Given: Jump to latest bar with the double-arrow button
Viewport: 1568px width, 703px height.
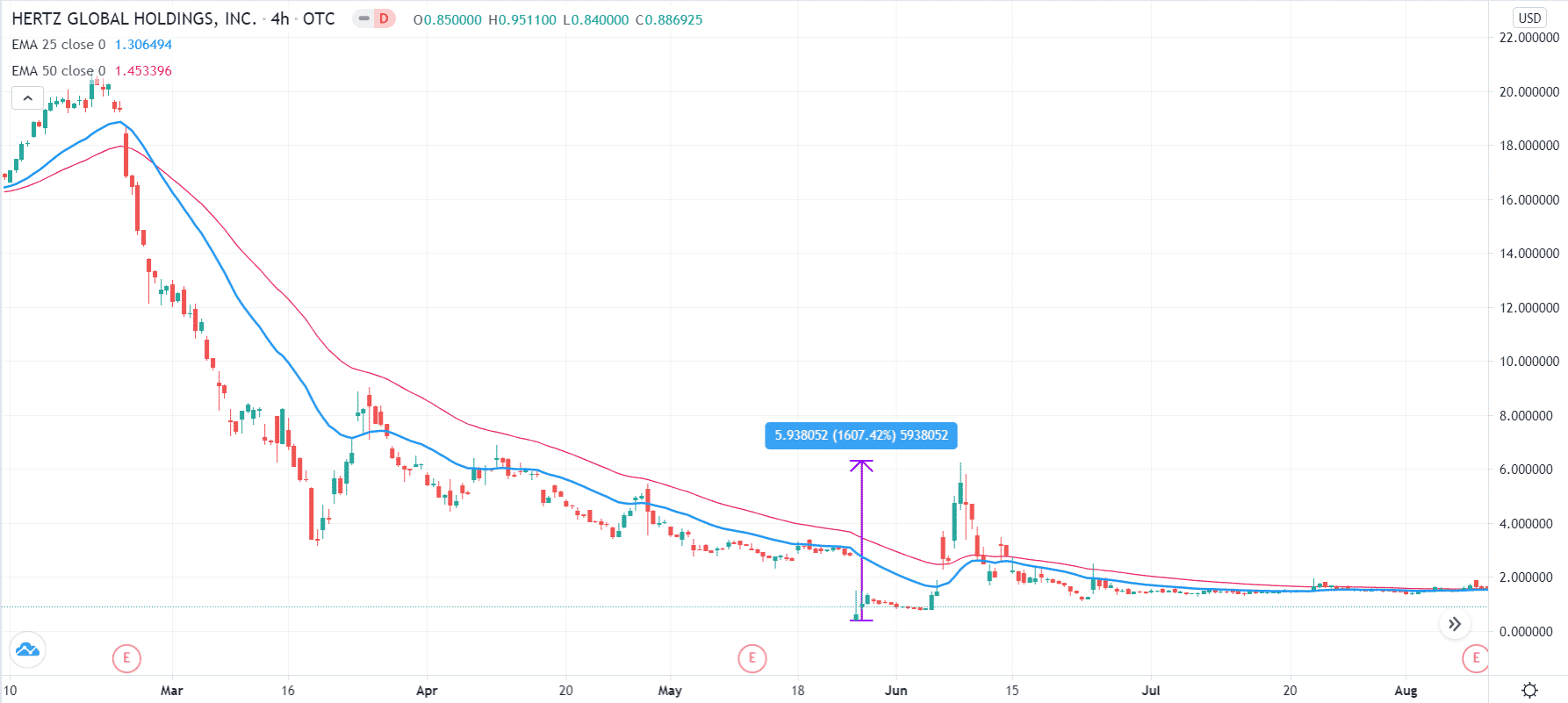Looking at the screenshot, I should tap(1455, 624).
